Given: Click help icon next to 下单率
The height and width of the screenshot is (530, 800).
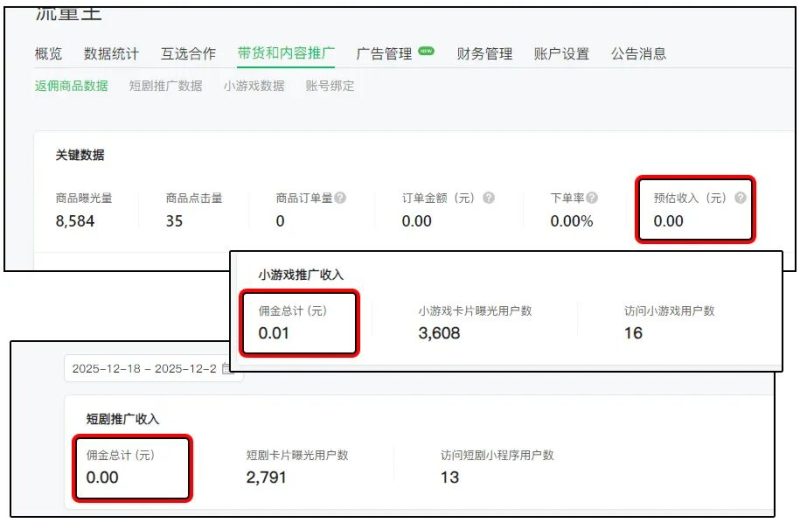Looking at the screenshot, I should 592,197.
